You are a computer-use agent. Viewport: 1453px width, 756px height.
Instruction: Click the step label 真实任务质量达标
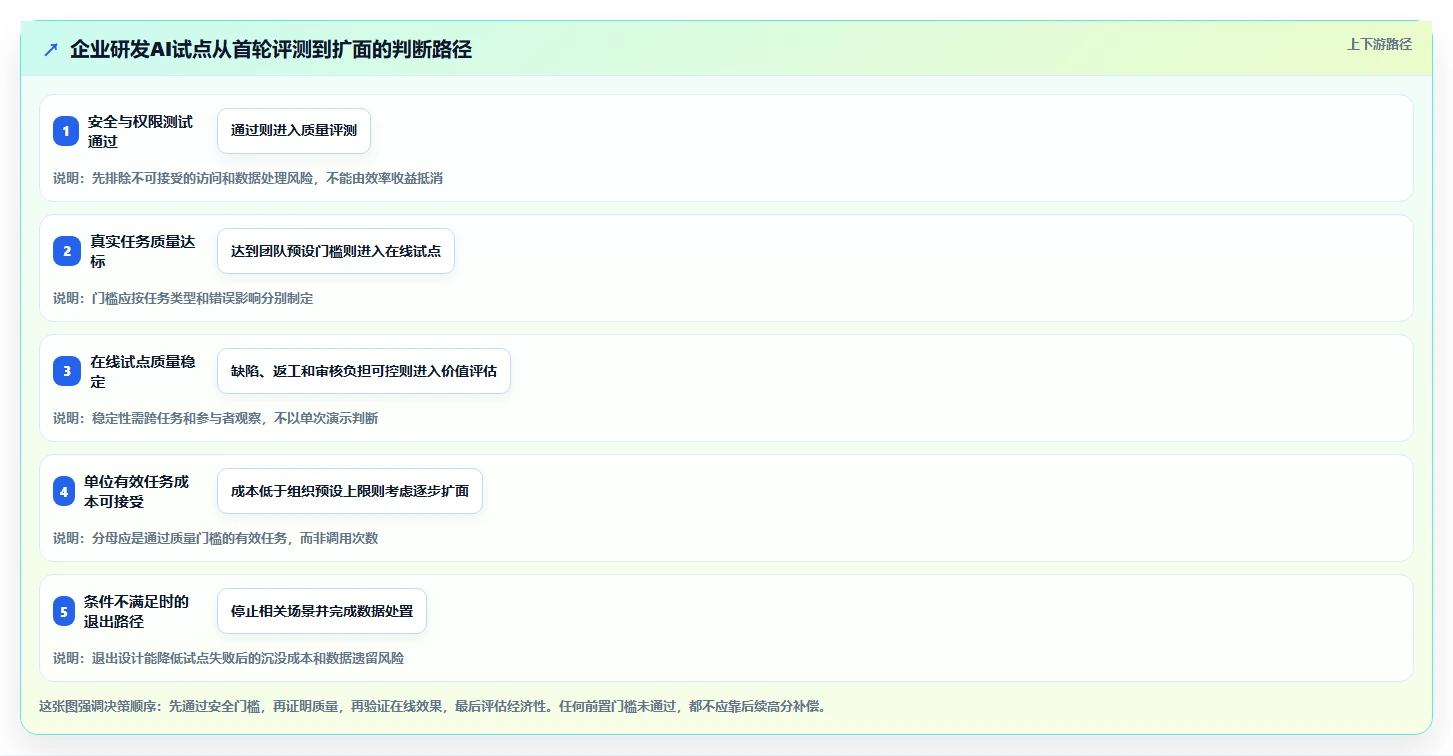[x=143, y=251]
